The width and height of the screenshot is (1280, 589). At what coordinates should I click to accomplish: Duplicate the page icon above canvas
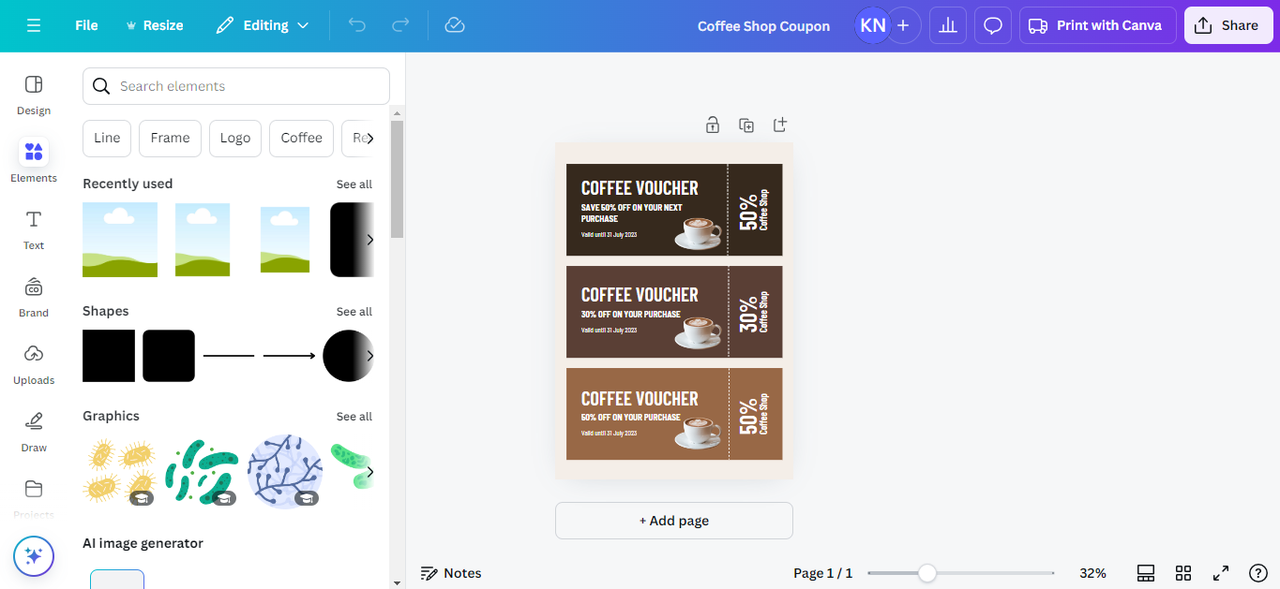746,125
